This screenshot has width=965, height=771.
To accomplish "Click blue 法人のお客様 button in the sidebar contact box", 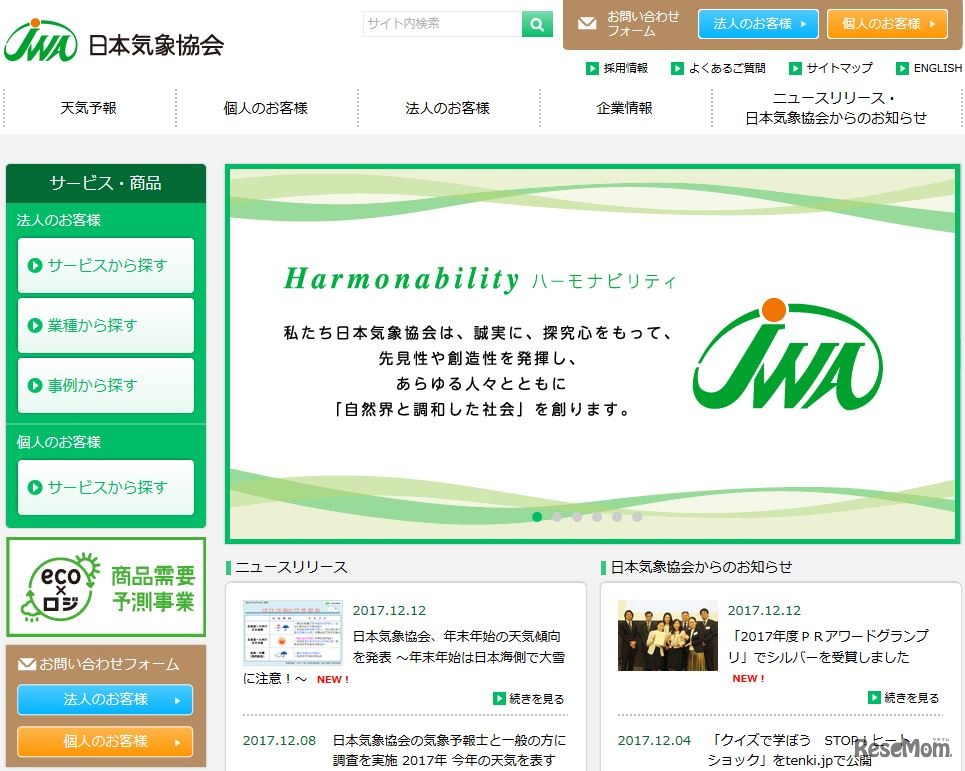I will pyautogui.click(x=105, y=700).
